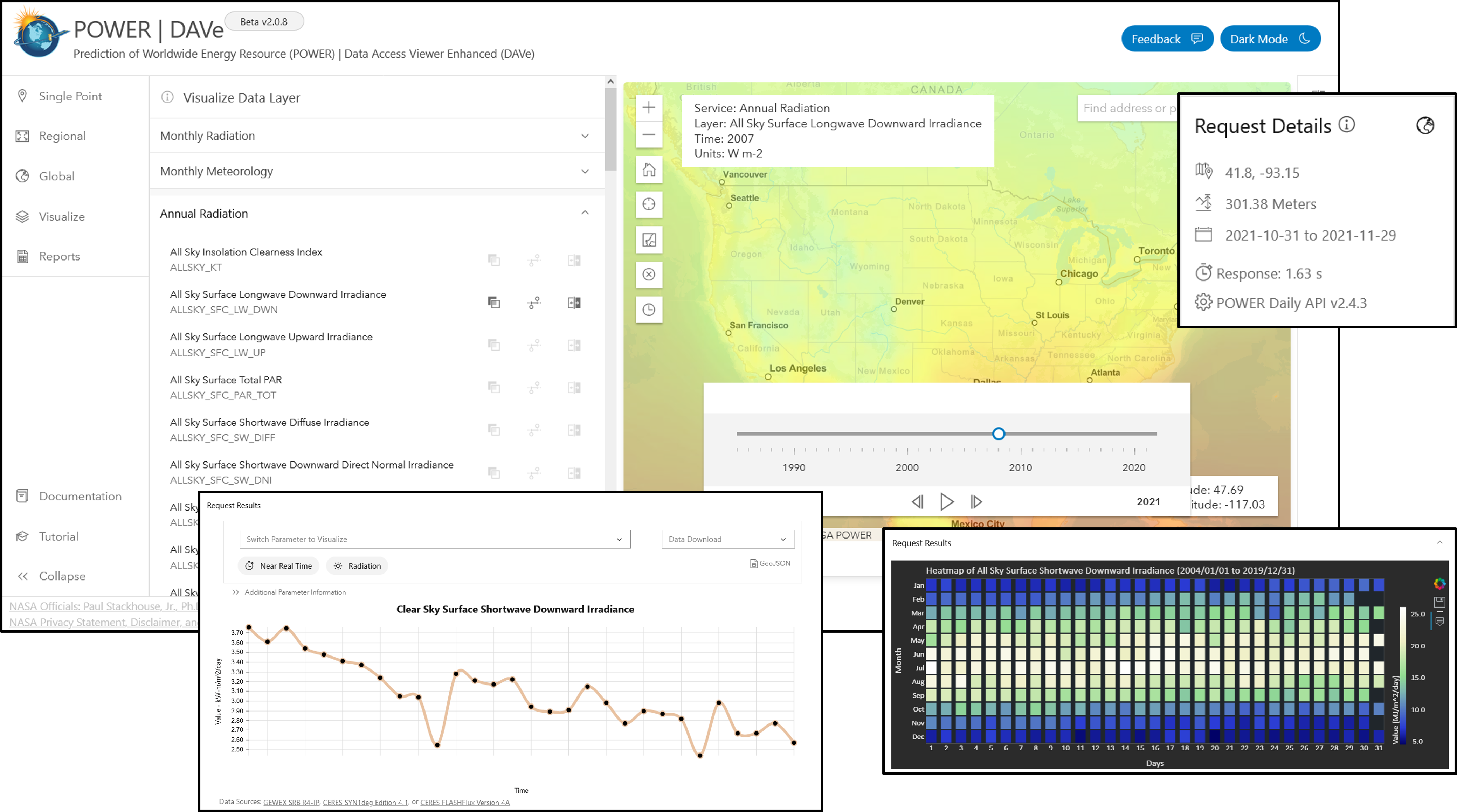Collapse heatmap Request Results panel
This screenshot has height=812, width=1457.
(1439, 542)
